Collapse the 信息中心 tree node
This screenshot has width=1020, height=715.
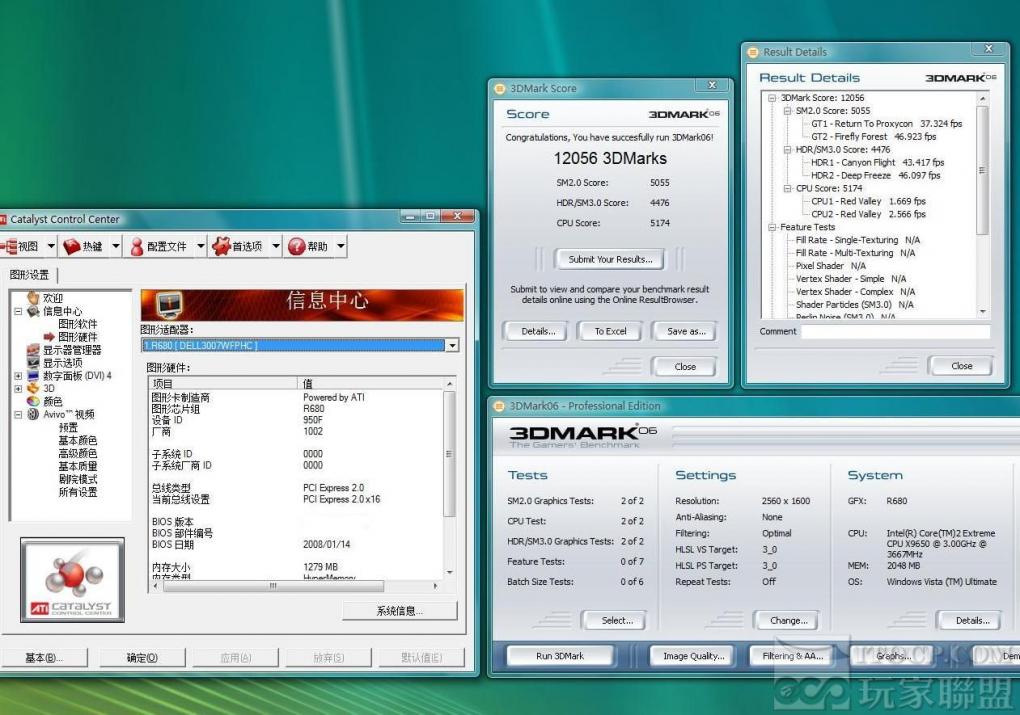pos(18,311)
